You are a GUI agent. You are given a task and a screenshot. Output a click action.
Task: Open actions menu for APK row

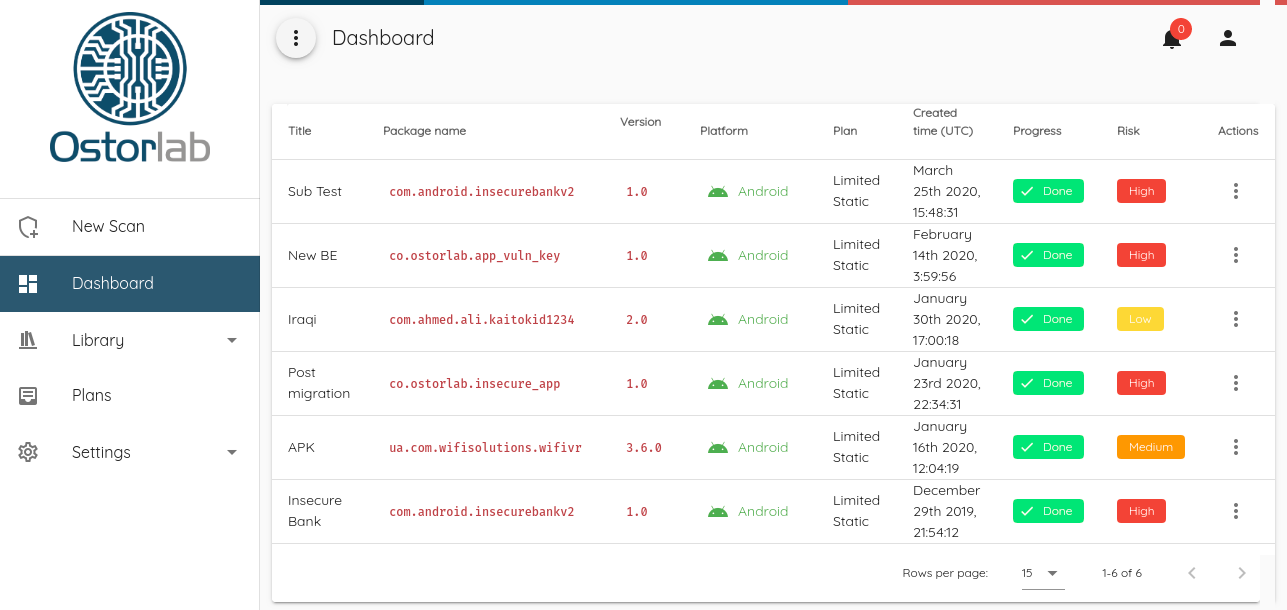(x=1236, y=447)
